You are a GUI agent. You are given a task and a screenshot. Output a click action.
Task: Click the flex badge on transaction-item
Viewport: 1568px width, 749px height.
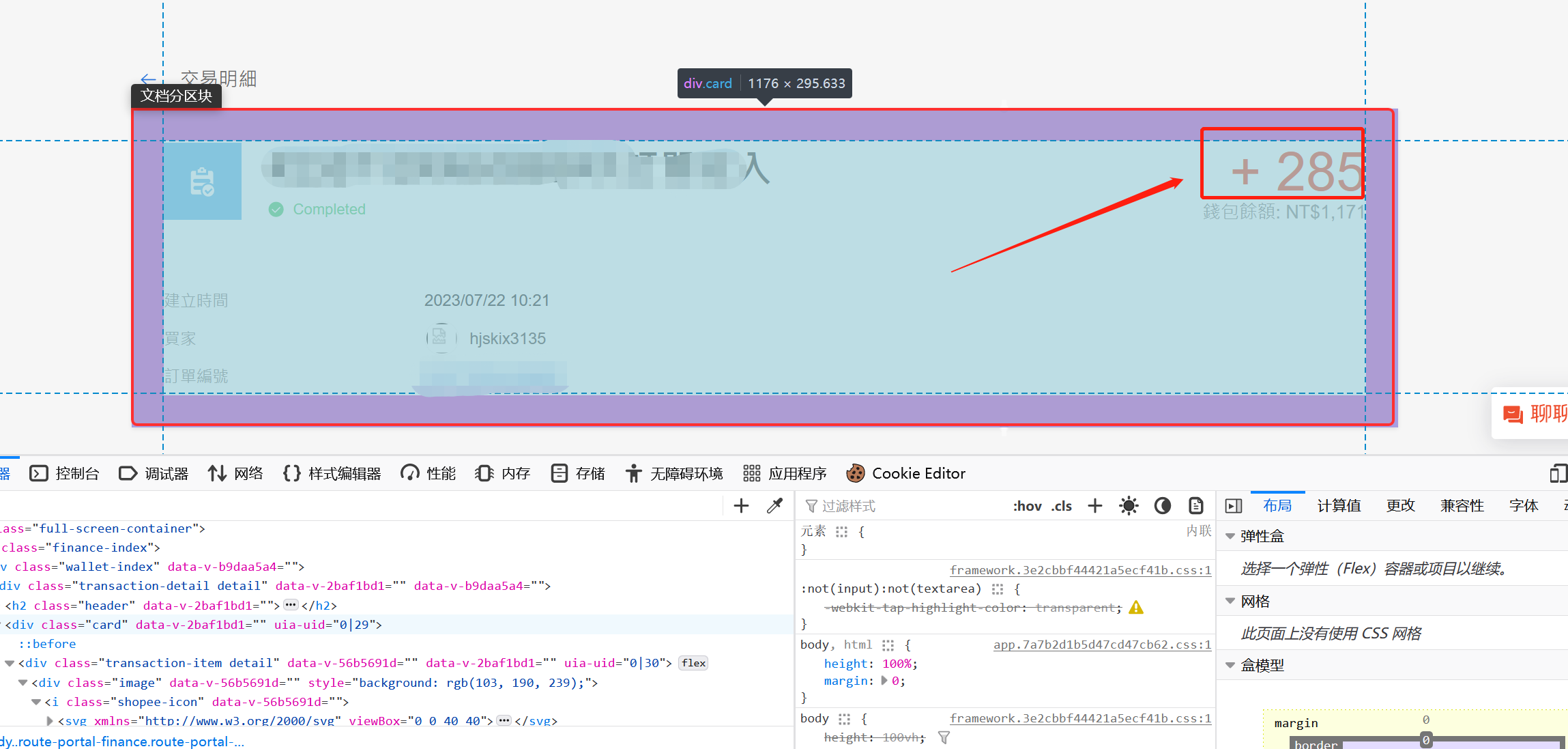[693, 663]
